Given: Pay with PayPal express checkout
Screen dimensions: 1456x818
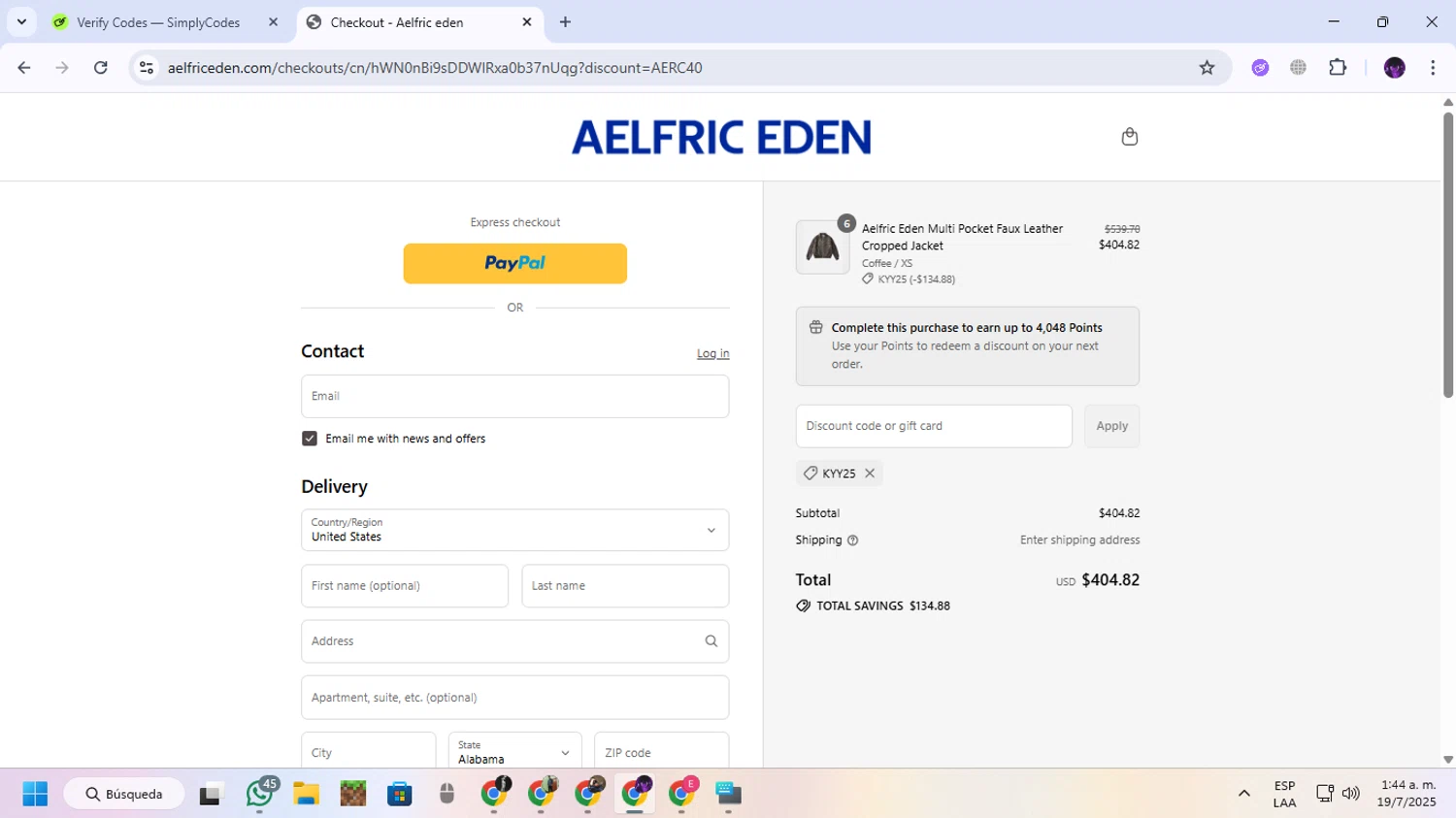Looking at the screenshot, I should [x=514, y=264].
